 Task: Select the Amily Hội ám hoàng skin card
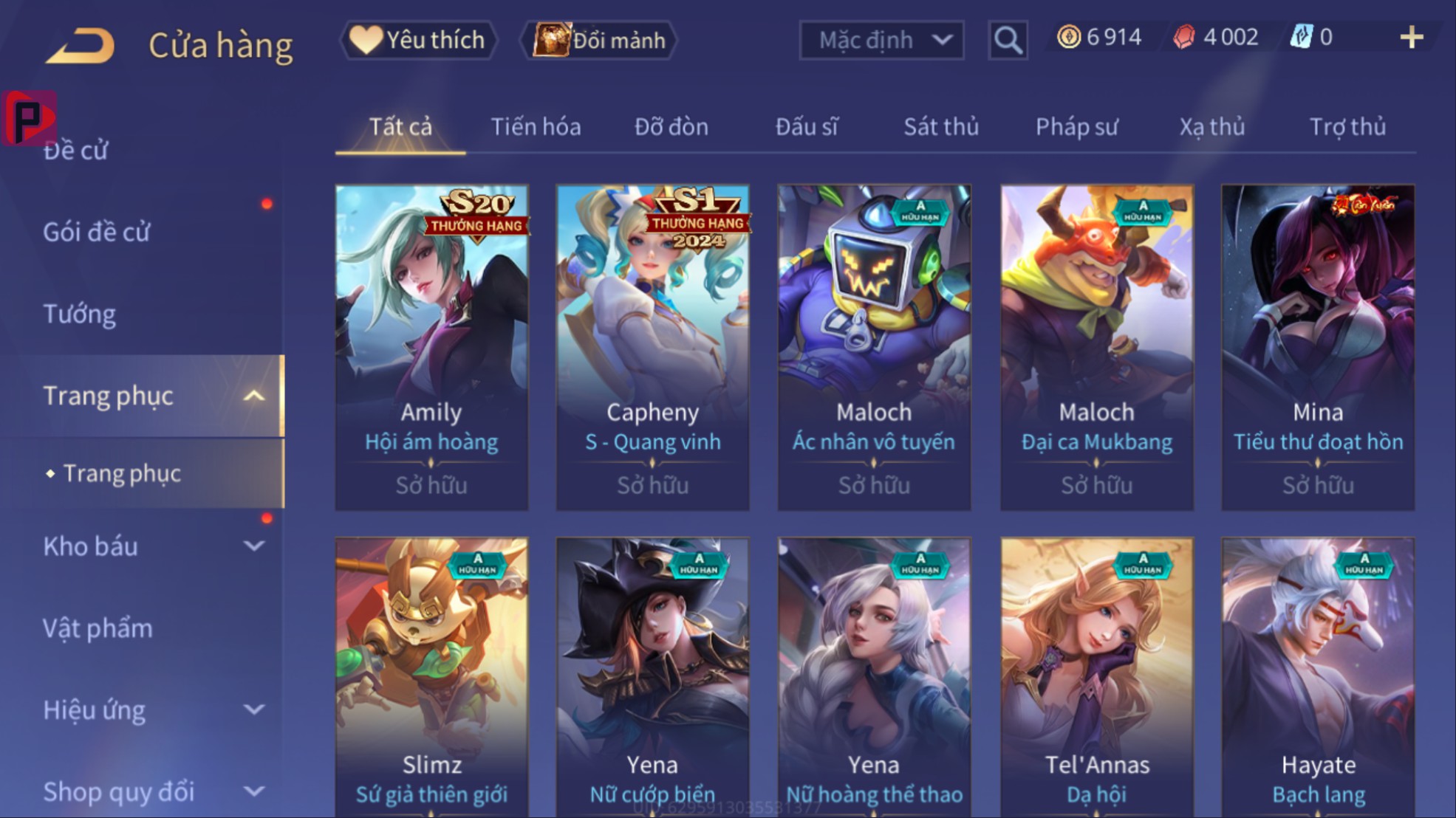click(431, 347)
